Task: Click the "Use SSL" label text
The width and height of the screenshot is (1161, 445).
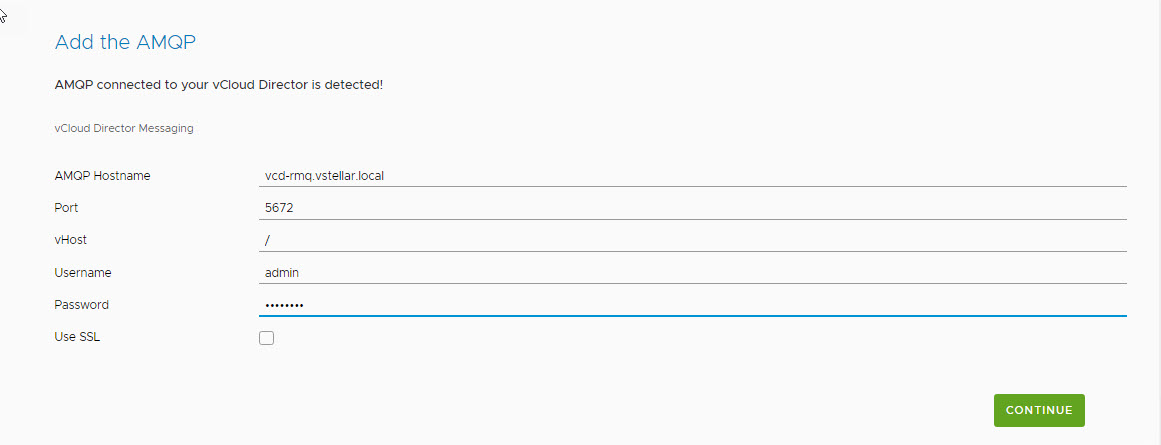Action: pos(77,337)
